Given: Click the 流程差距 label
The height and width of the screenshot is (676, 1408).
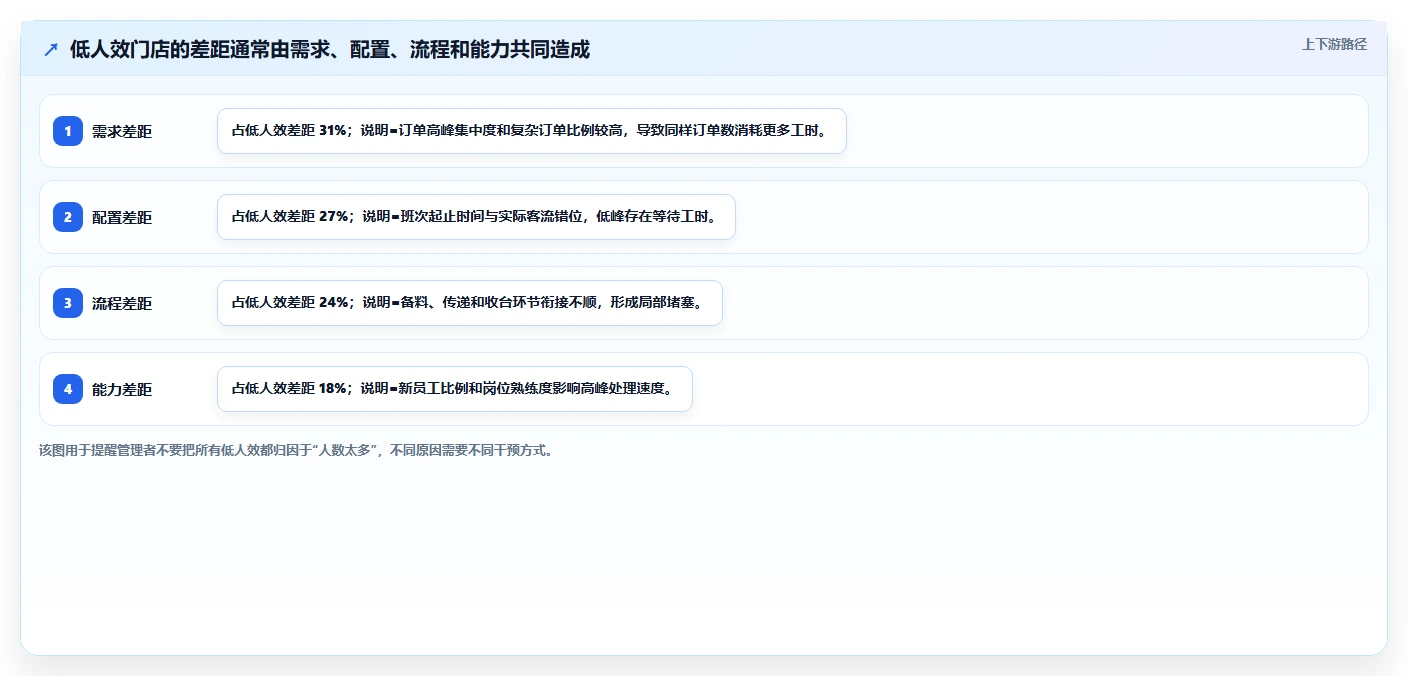Looking at the screenshot, I should coord(122,303).
